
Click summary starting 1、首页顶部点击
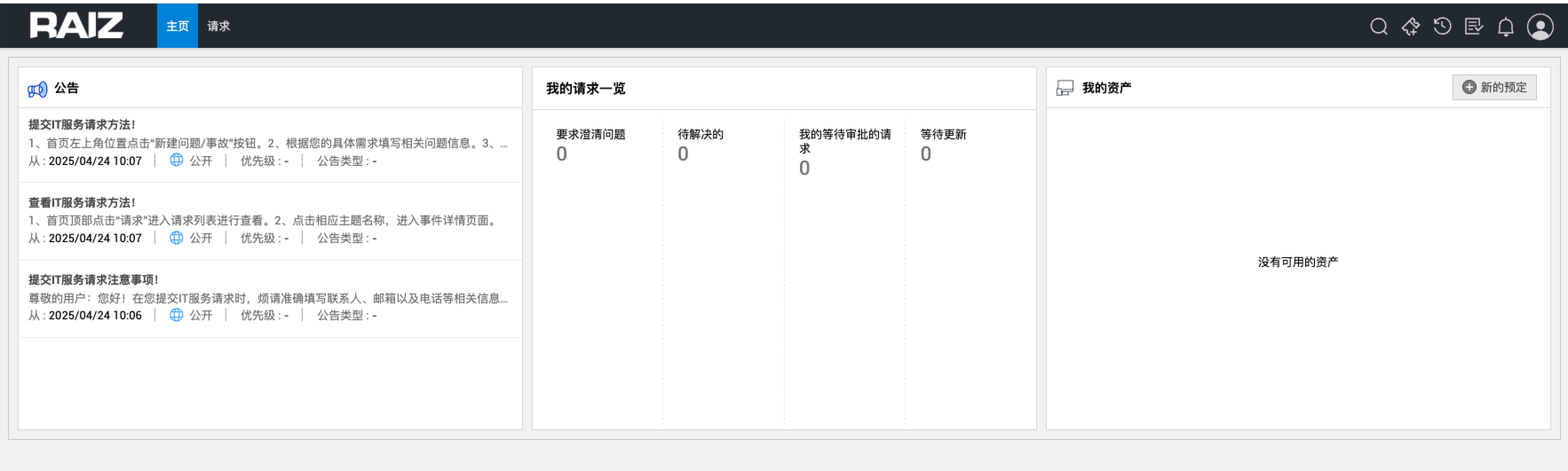pos(264,221)
